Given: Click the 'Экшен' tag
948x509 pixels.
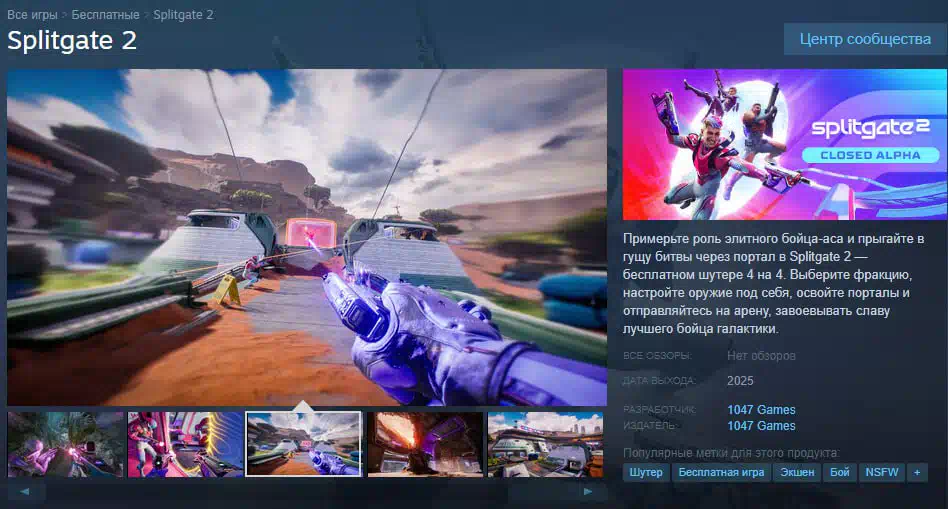Looking at the screenshot, I should (x=797, y=472).
